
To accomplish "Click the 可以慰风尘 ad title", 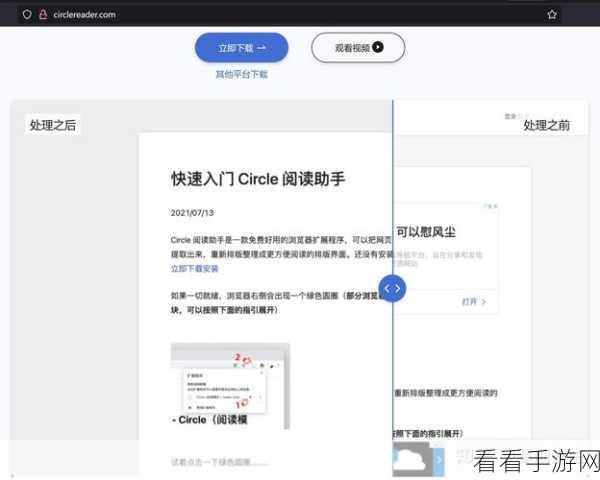I will (x=426, y=232).
